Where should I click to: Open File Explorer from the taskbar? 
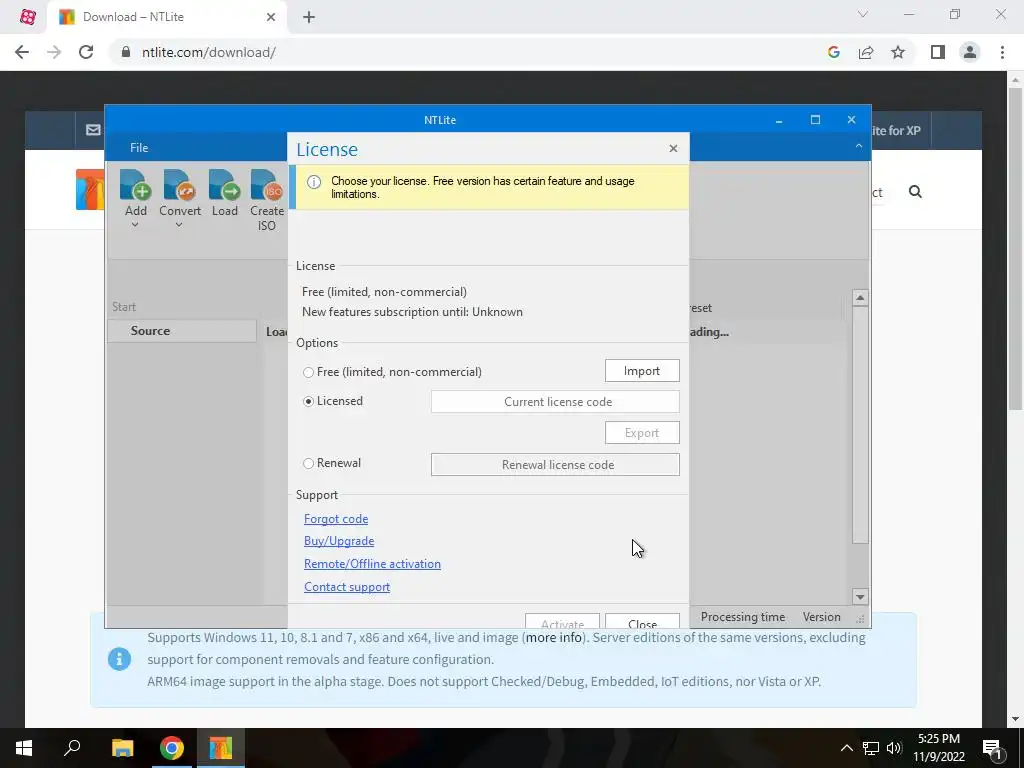[x=122, y=748]
